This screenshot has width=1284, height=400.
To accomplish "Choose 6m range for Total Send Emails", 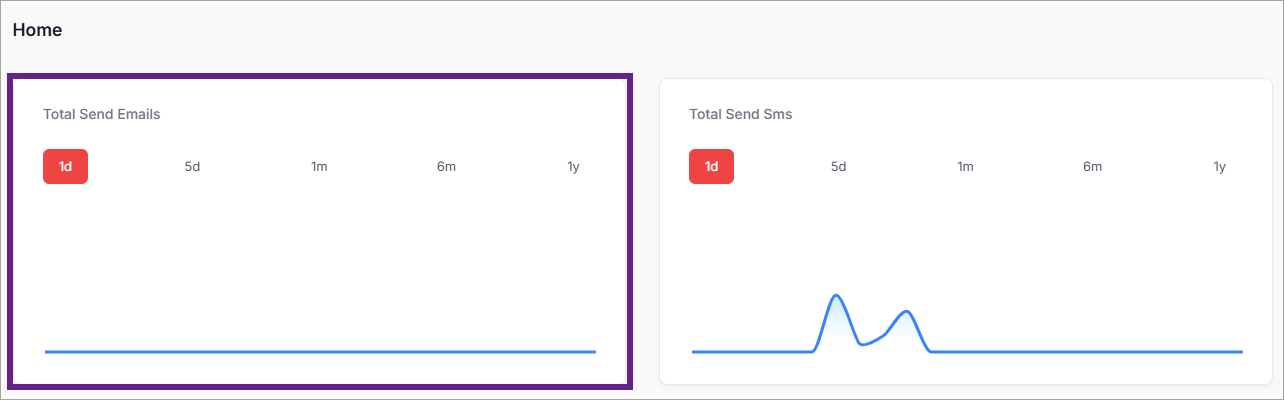I will [446, 167].
